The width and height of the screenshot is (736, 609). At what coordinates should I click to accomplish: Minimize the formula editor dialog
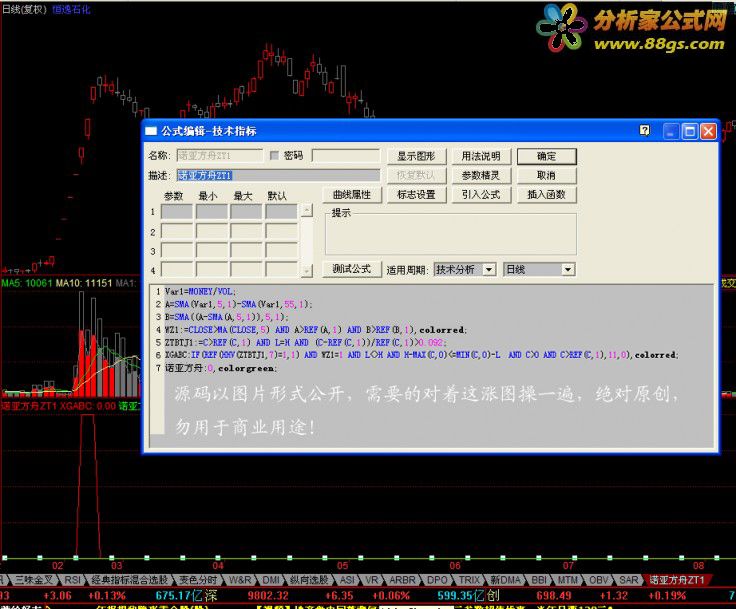point(671,131)
